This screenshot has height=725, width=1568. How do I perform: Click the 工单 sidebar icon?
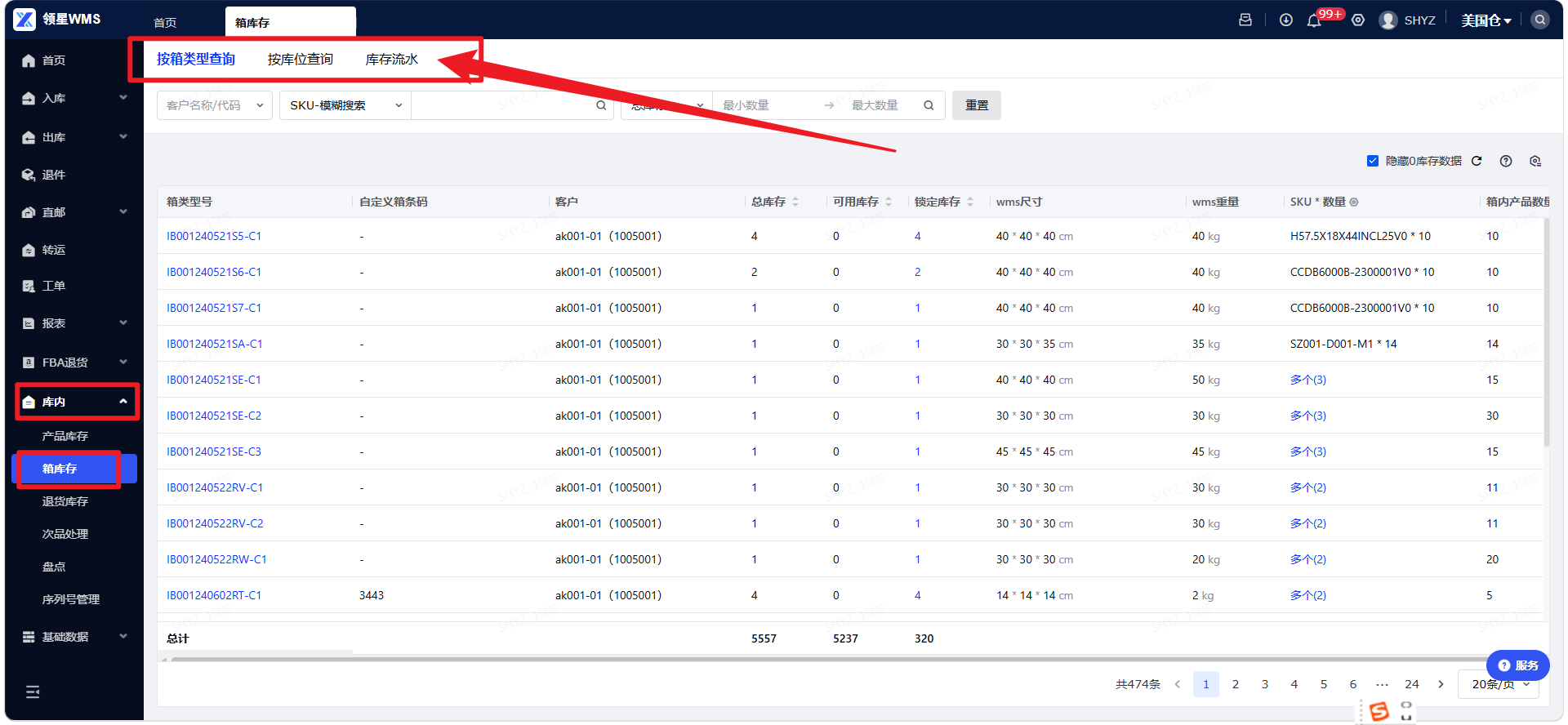(29, 286)
